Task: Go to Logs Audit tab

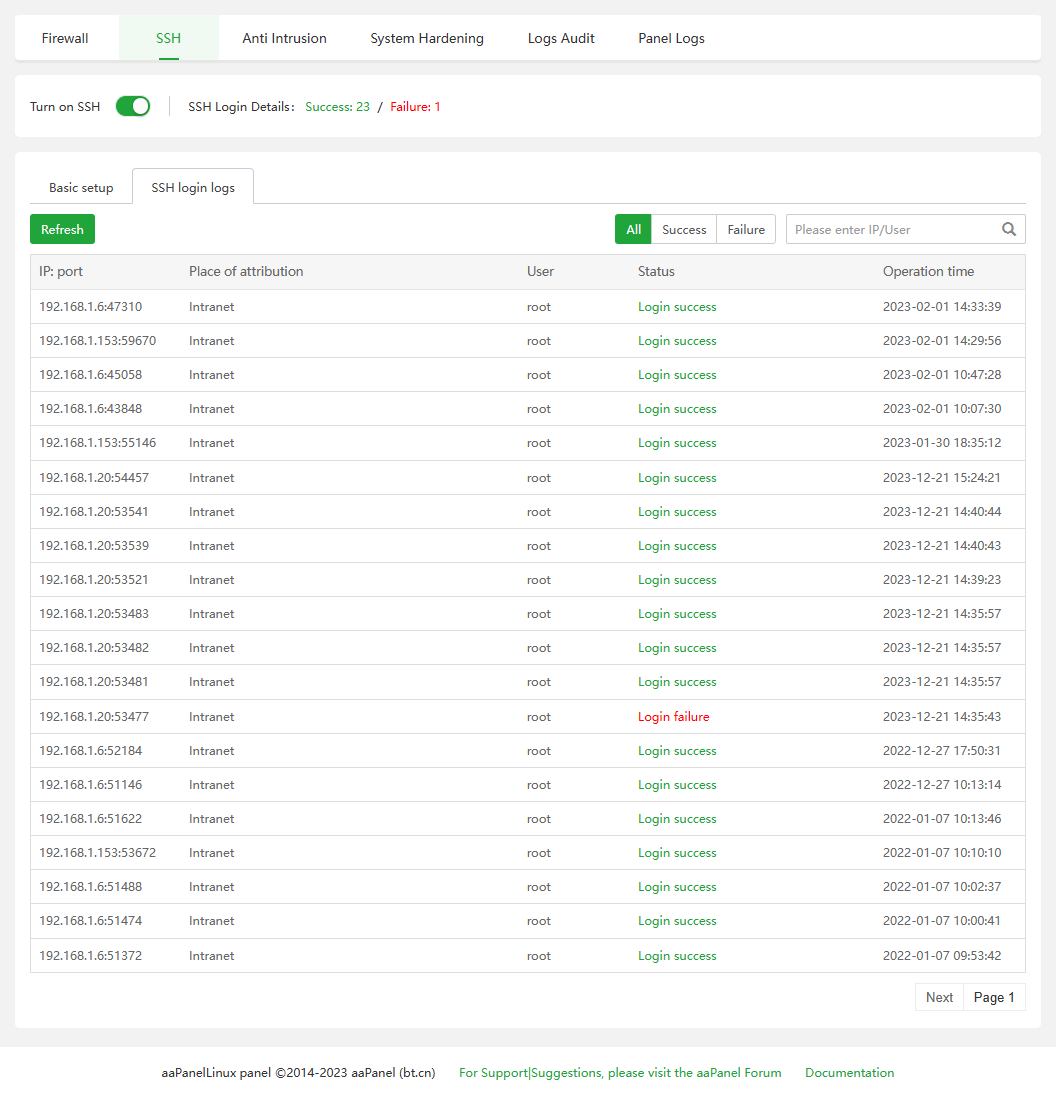Action: coord(561,39)
